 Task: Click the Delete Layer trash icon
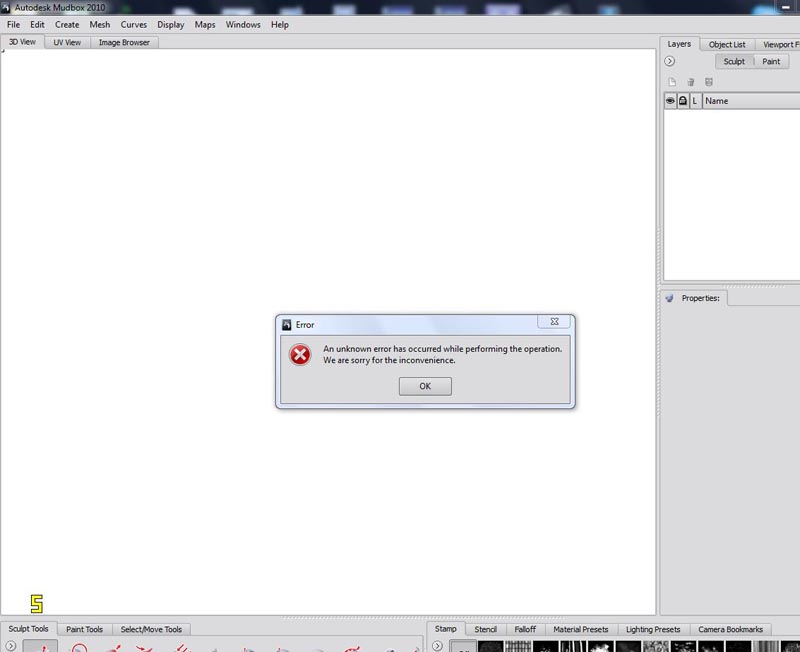coord(690,82)
